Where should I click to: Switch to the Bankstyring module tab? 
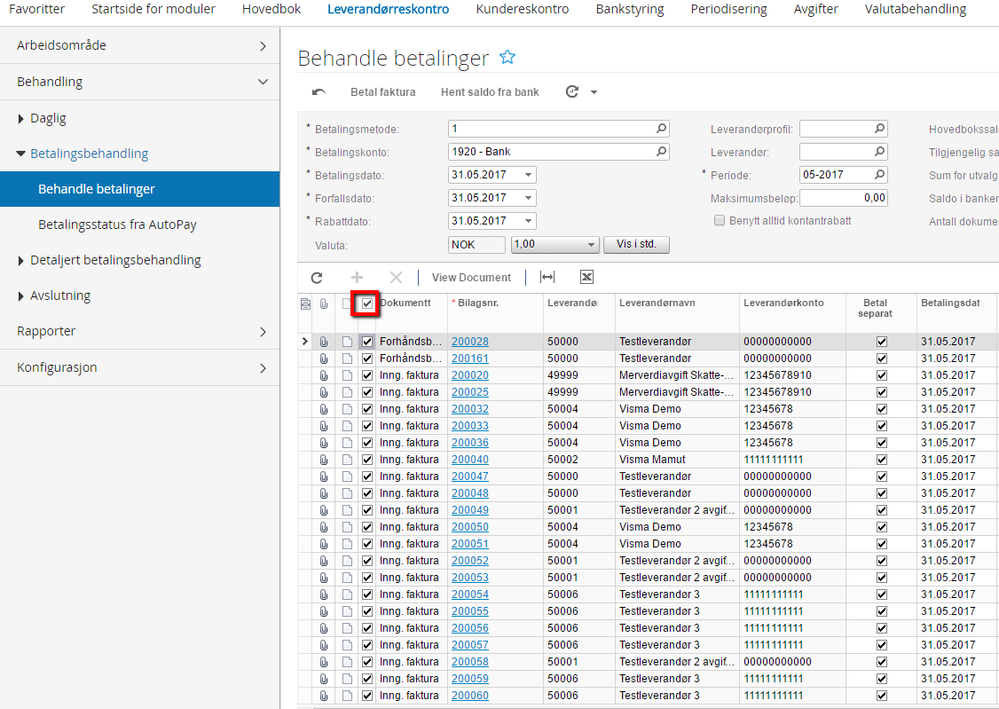pos(629,10)
